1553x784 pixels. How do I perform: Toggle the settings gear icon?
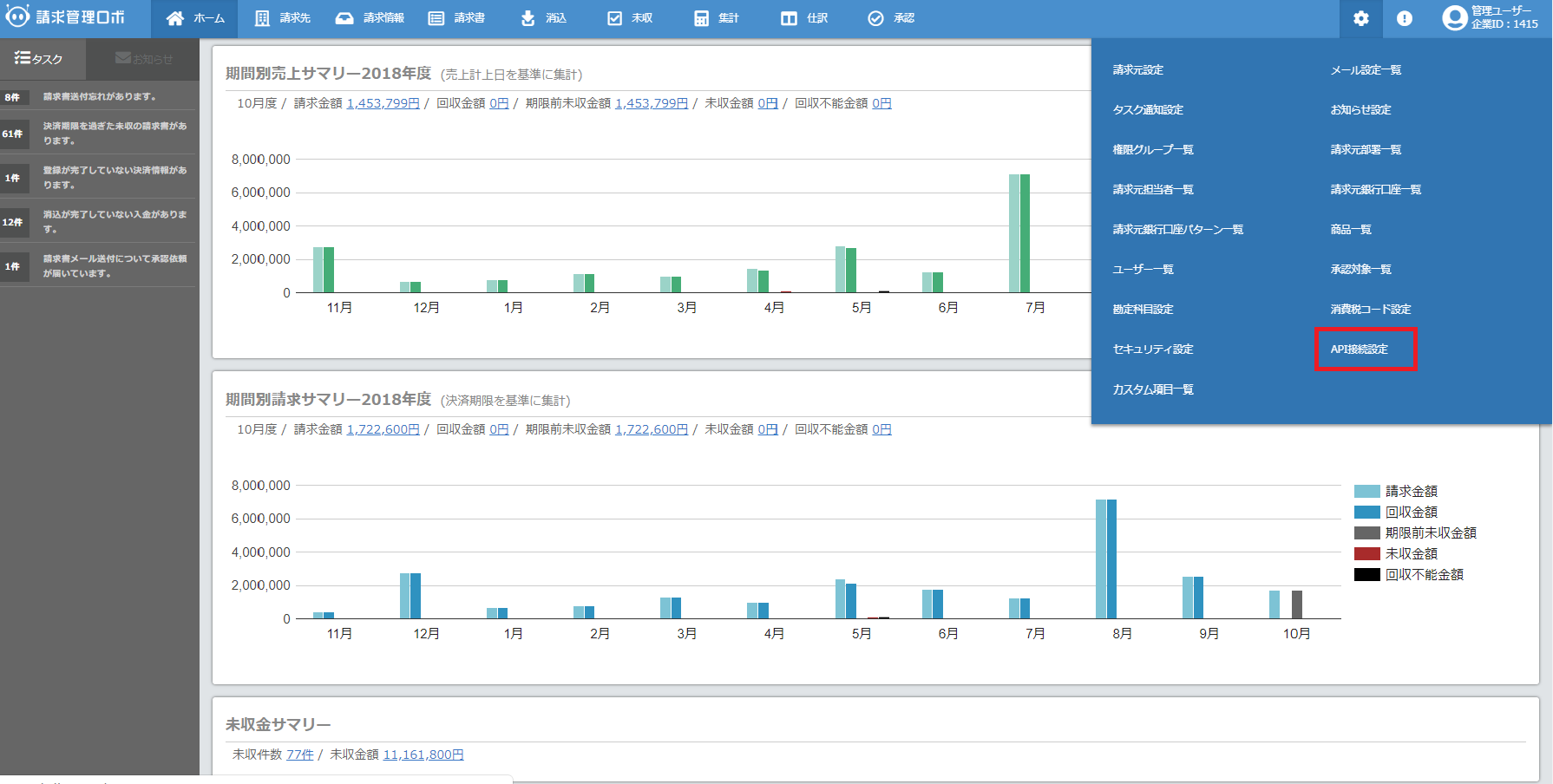click(x=1361, y=18)
